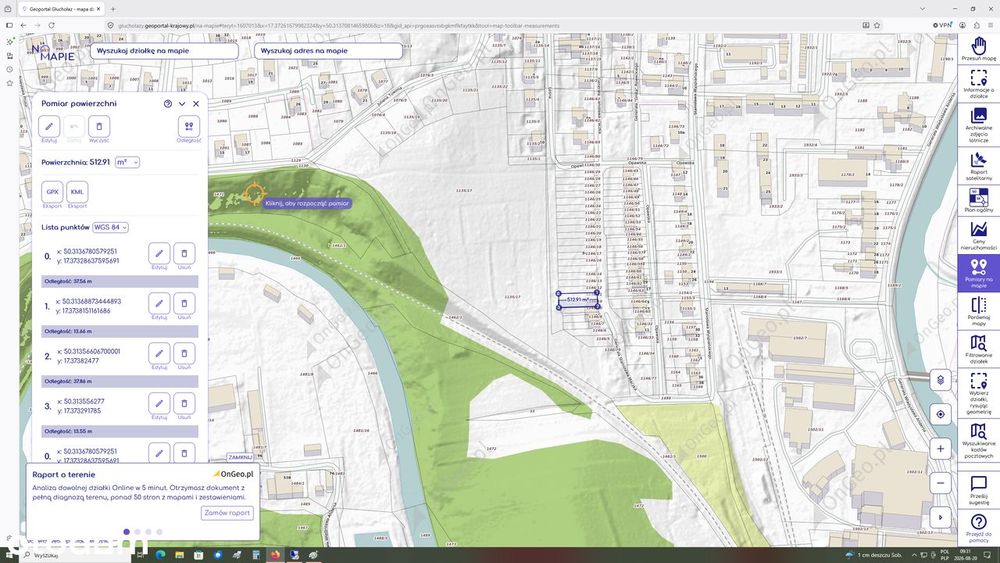The image size is (1000, 563).
Task: Click Zamów raport button
Action: (x=227, y=513)
